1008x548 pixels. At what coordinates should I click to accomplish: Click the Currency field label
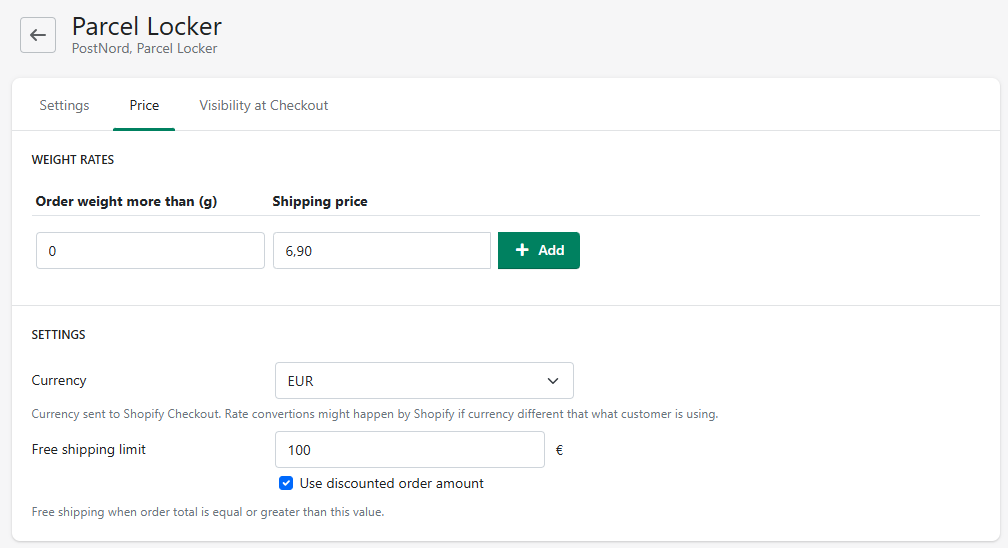(x=59, y=380)
